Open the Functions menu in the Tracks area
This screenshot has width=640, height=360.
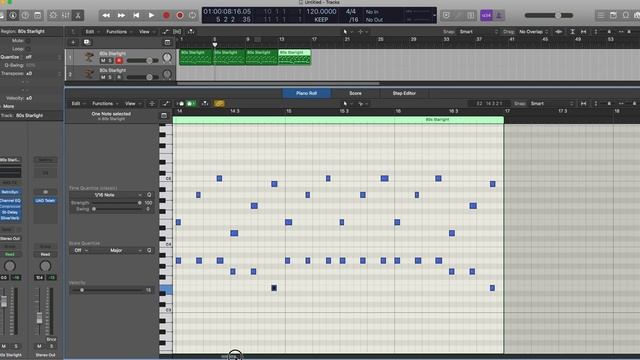click(118, 32)
